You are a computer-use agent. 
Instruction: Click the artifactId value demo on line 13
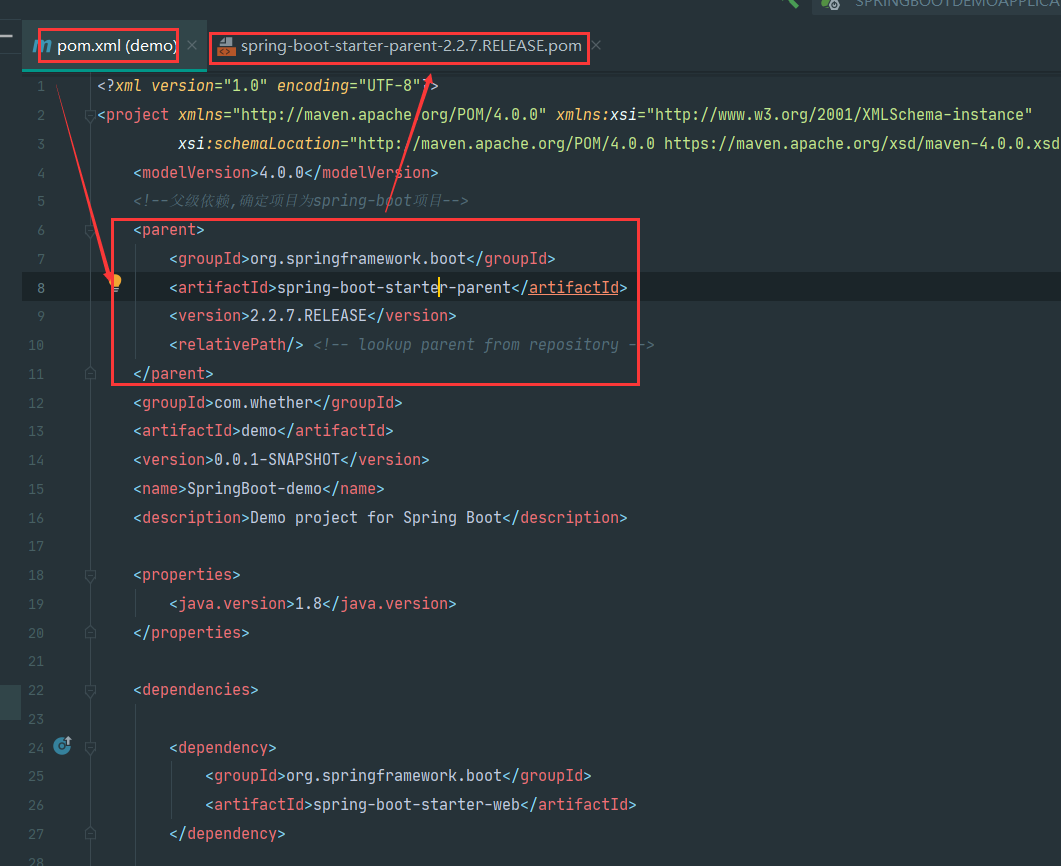pyautogui.click(x=259, y=431)
